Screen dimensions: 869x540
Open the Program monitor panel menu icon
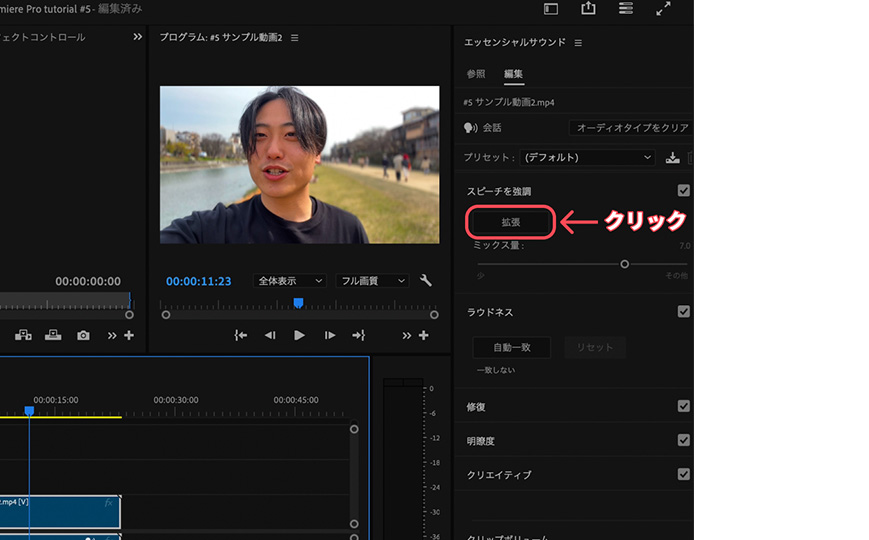[295, 38]
